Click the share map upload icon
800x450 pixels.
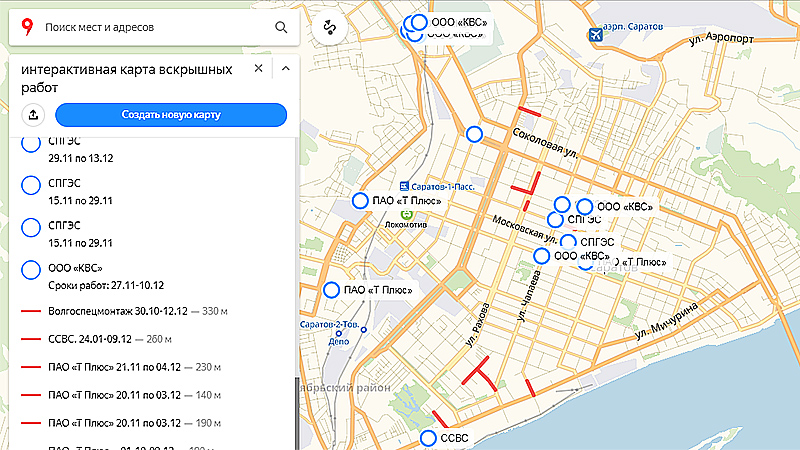point(32,115)
